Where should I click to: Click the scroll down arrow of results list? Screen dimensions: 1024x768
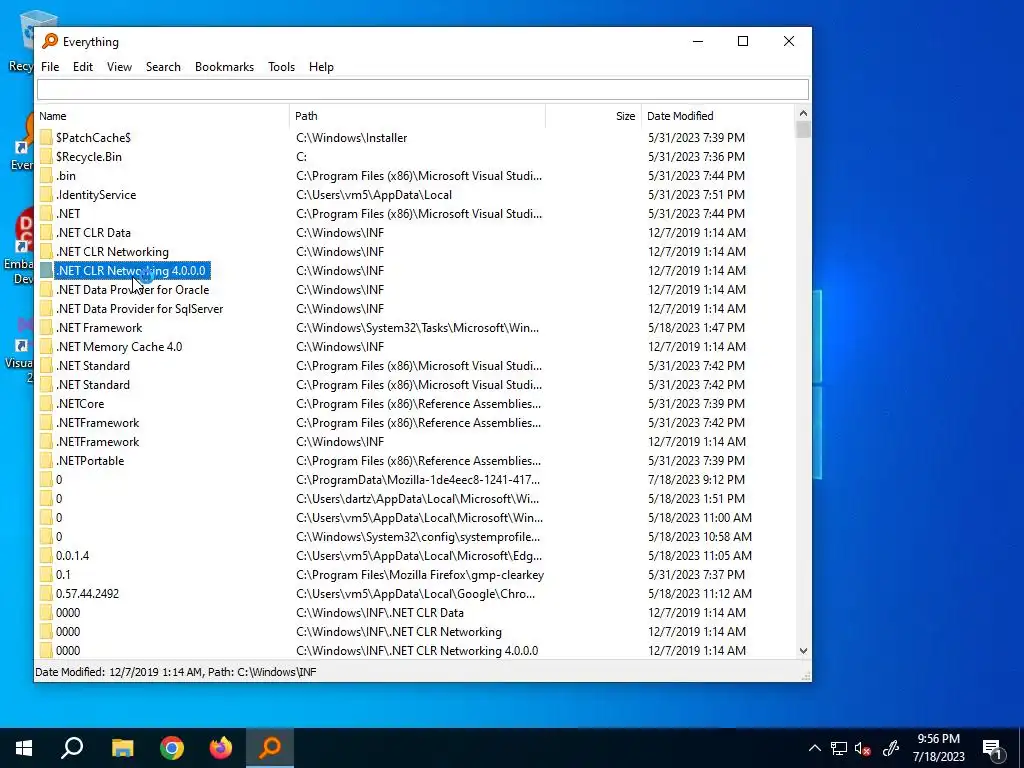[803, 650]
